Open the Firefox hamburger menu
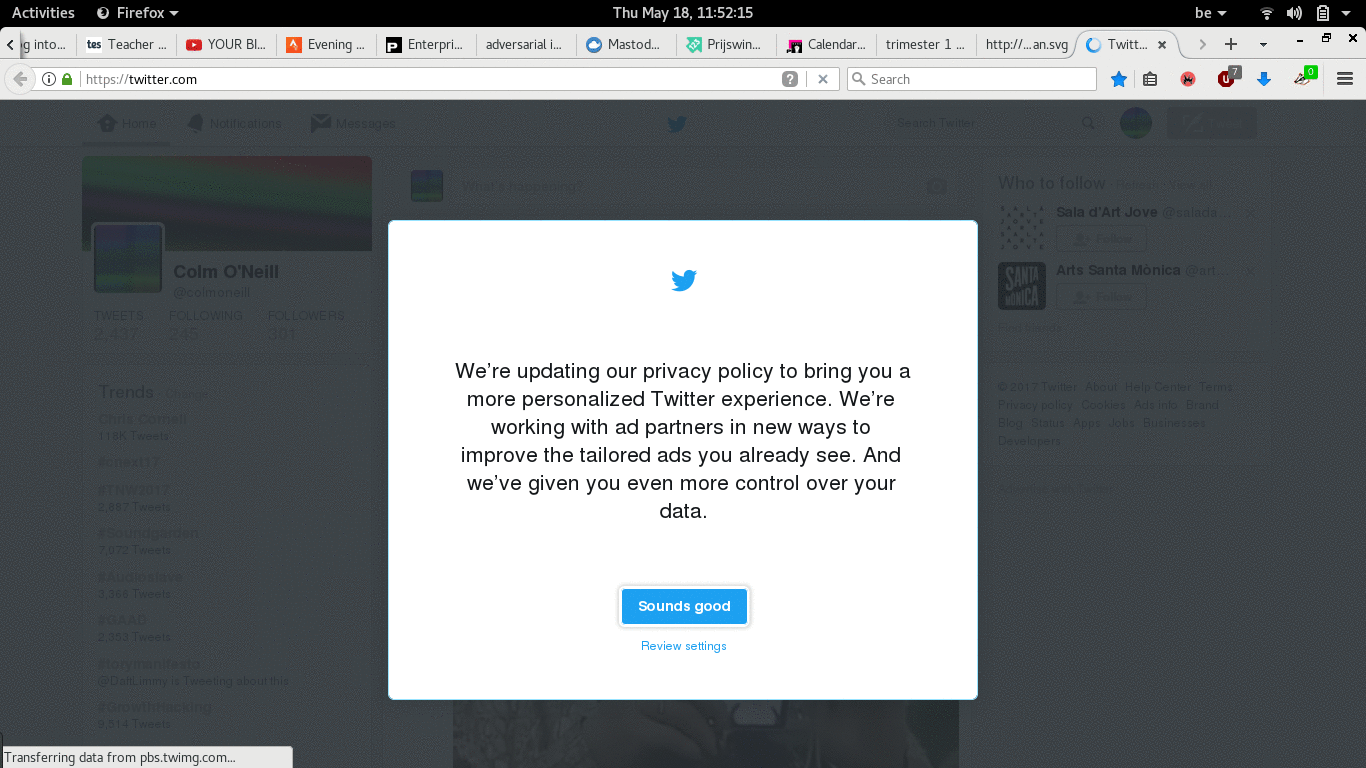 pyautogui.click(x=1345, y=79)
